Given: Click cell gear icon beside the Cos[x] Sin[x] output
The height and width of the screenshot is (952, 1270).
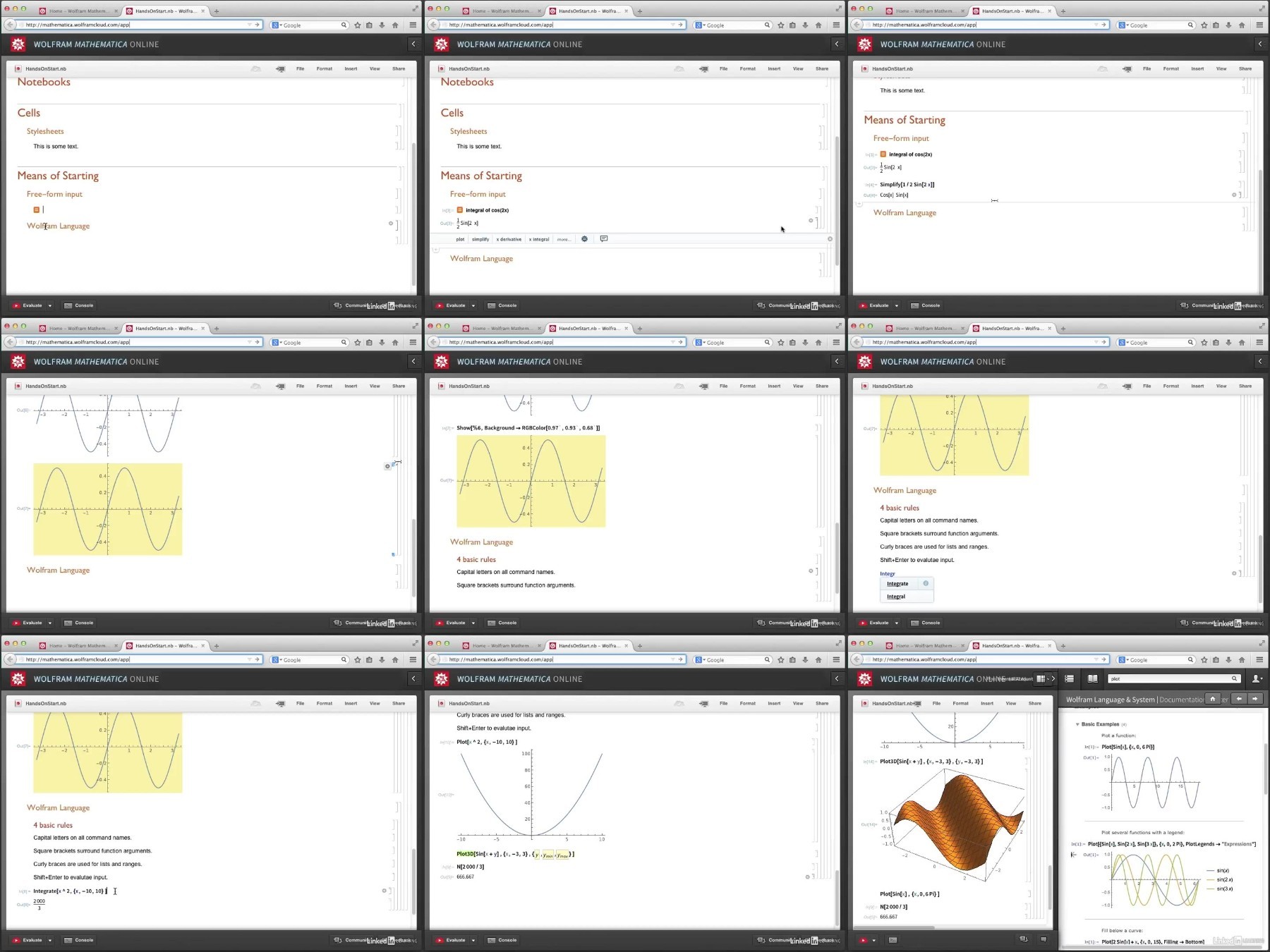Looking at the screenshot, I should click(1234, 195).
